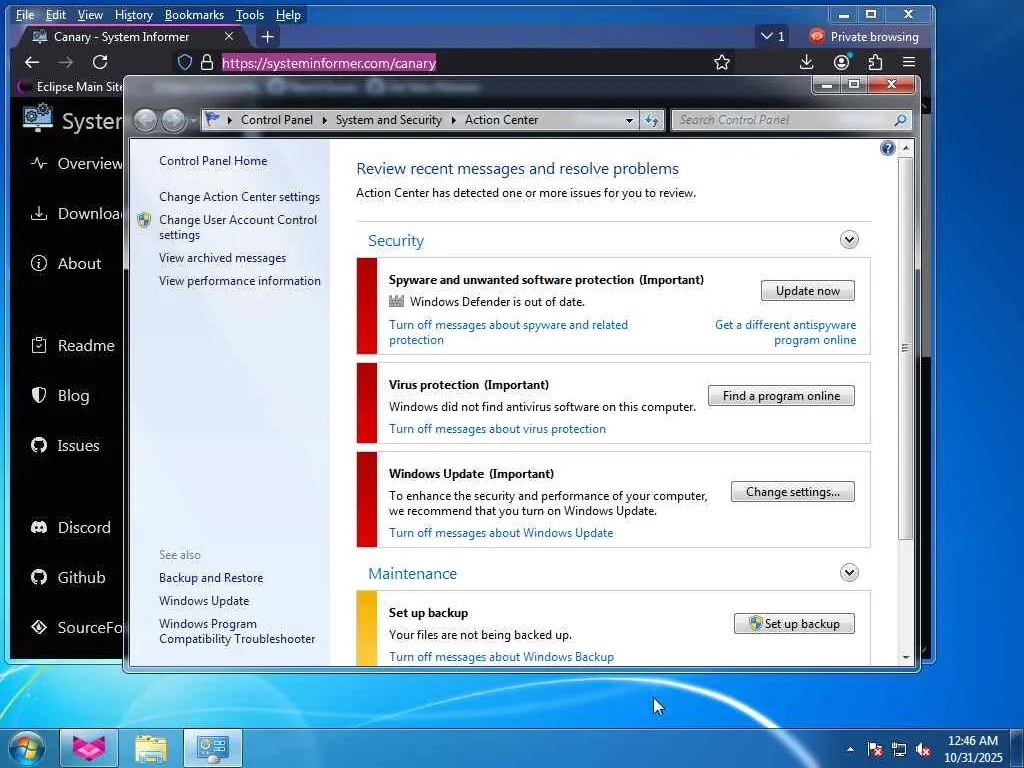The width and height of the screenshot is (1024, 768).
Task: Open recent pages dropdown beside navigation buttons
Action: (x=193, y=121)
